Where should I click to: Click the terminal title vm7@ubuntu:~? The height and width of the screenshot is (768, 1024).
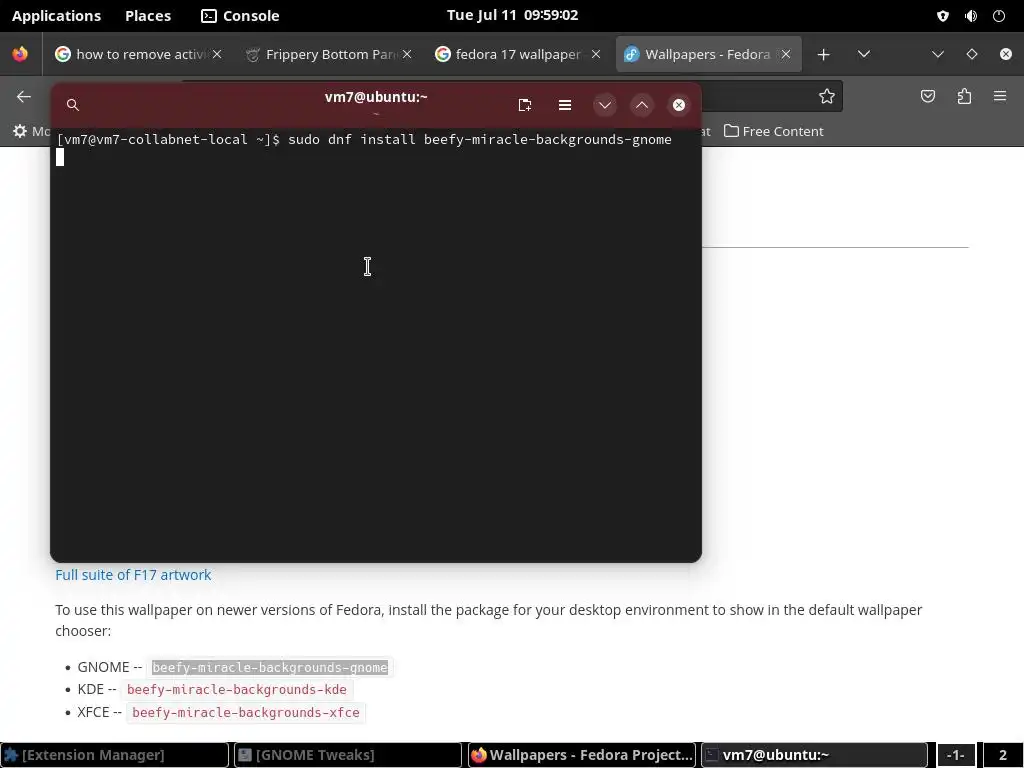(376, 97)
